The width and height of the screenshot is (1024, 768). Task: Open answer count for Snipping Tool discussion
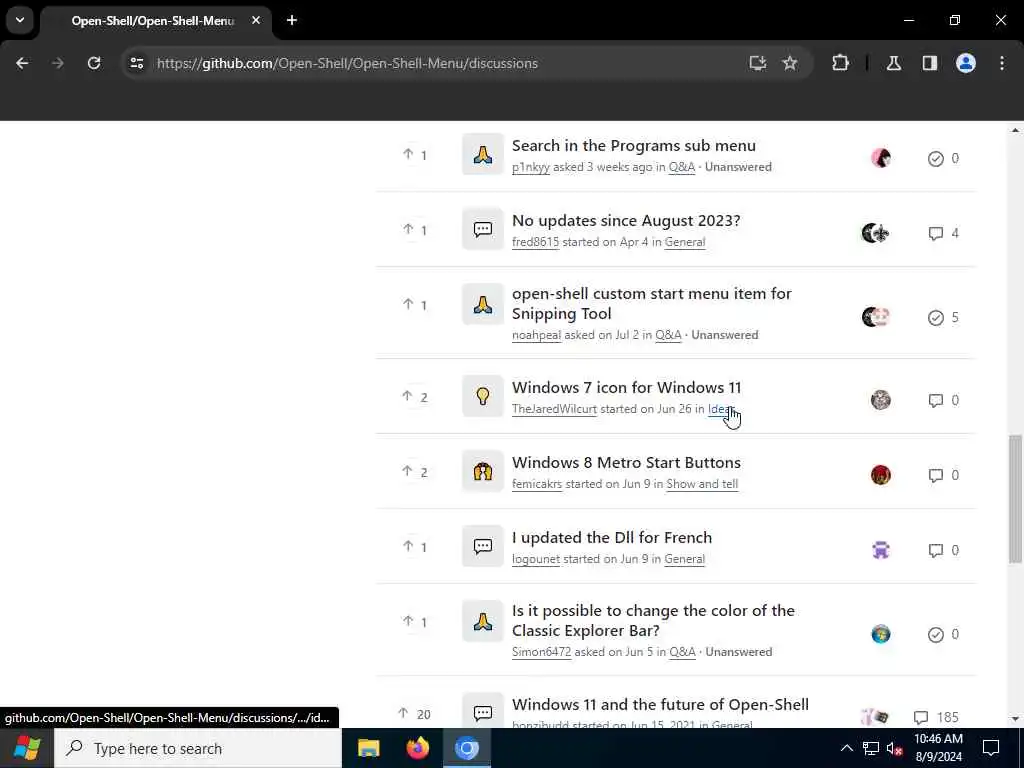[944, 317]
